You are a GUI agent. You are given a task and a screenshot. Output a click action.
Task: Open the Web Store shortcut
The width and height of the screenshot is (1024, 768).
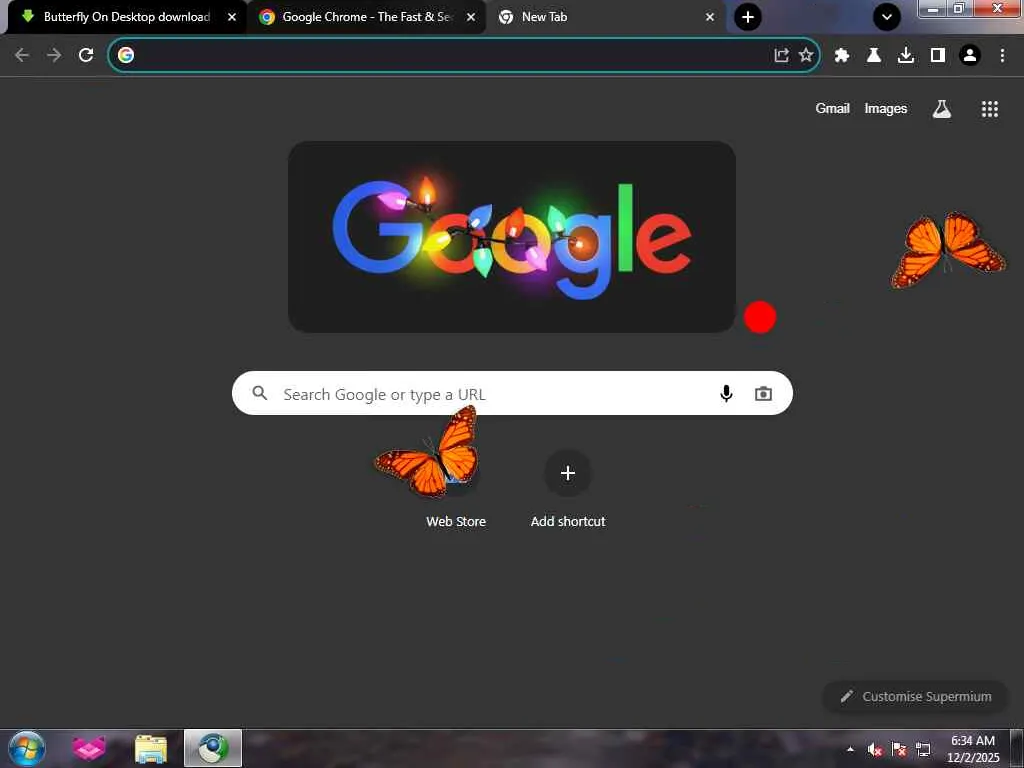pyautogui.click(x=456, y=488)
